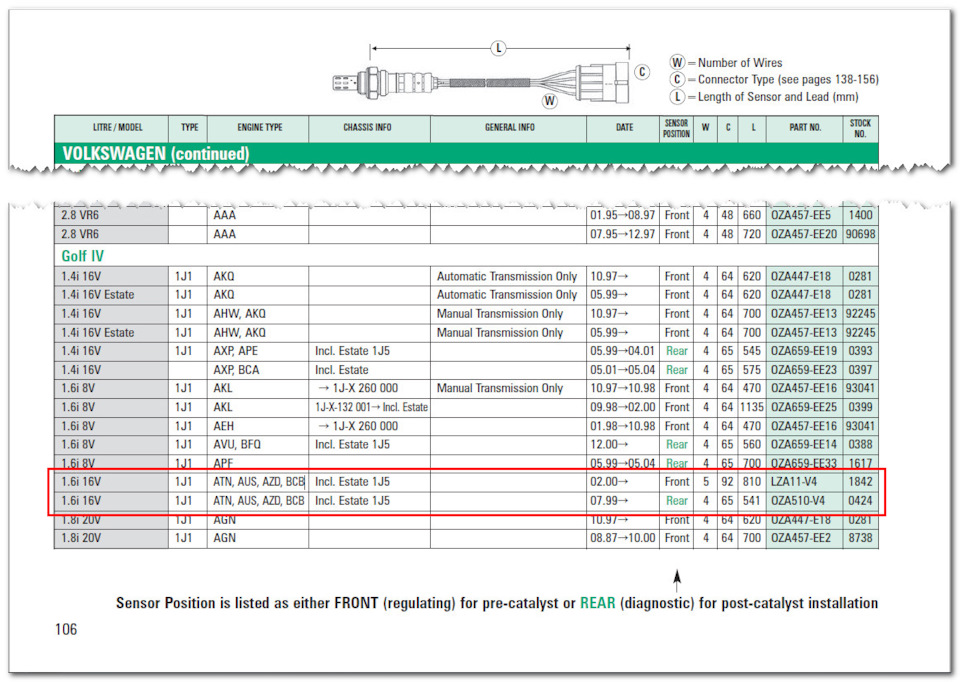The image size is (960, 682).
Task: Select stock number 1400
Action: (x=860, y=215)
